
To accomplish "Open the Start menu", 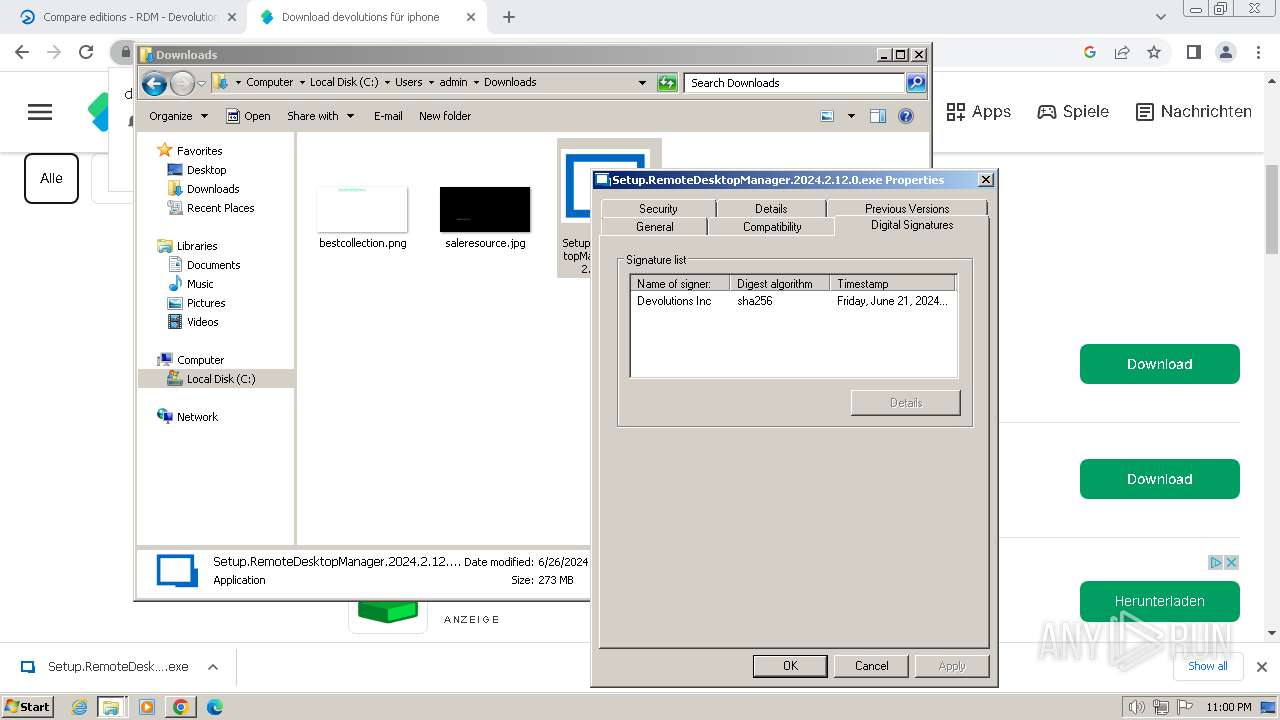I will [28, 707].
